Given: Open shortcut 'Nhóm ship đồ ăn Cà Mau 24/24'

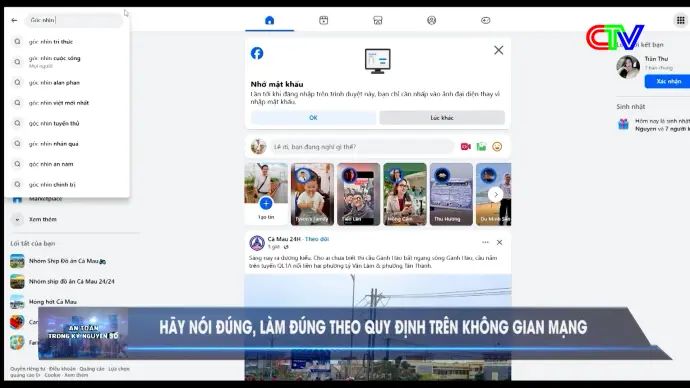Looking at the screenshot, I should pos(73,281).
